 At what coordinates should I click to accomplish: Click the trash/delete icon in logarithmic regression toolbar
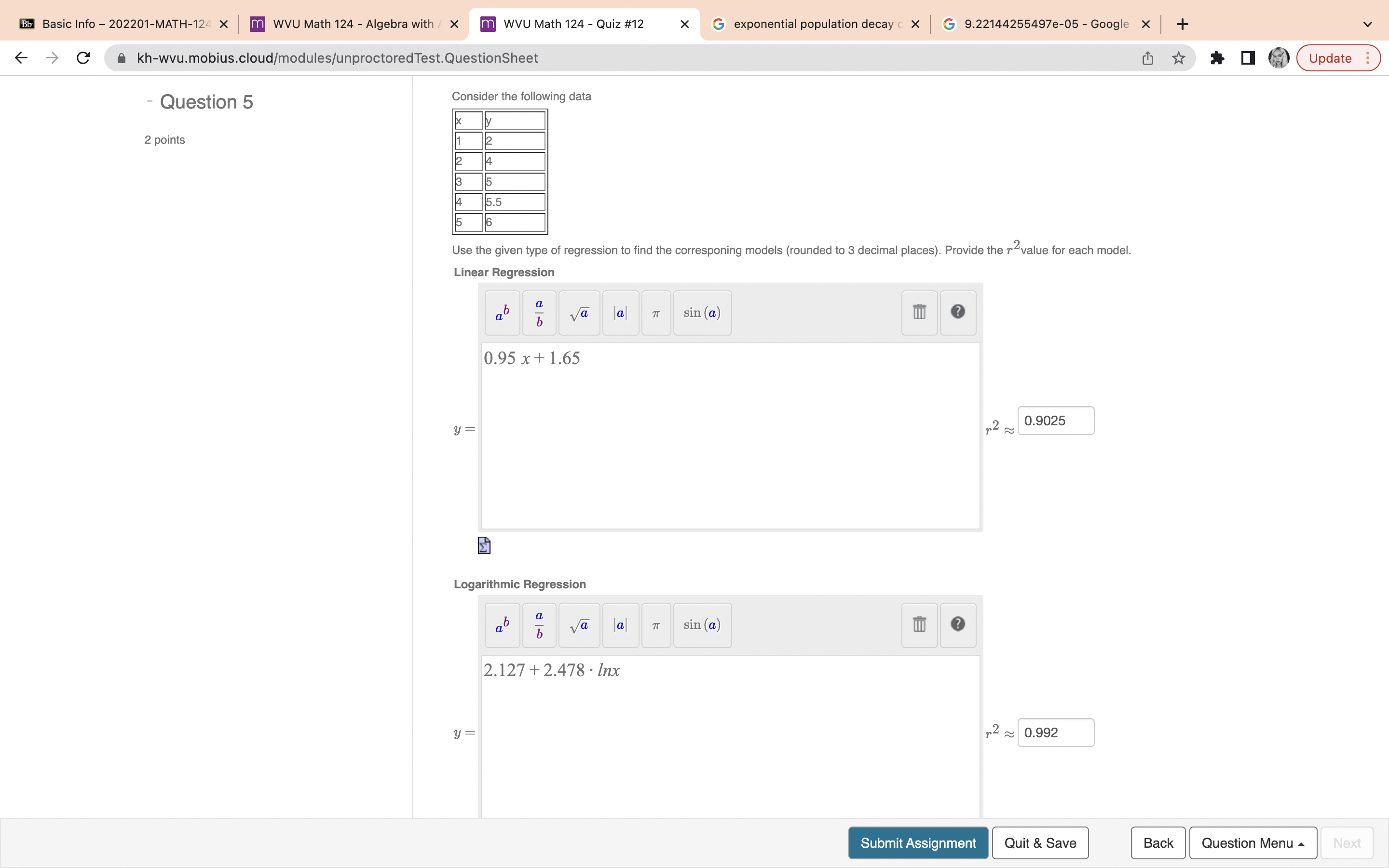click(919, 623)
